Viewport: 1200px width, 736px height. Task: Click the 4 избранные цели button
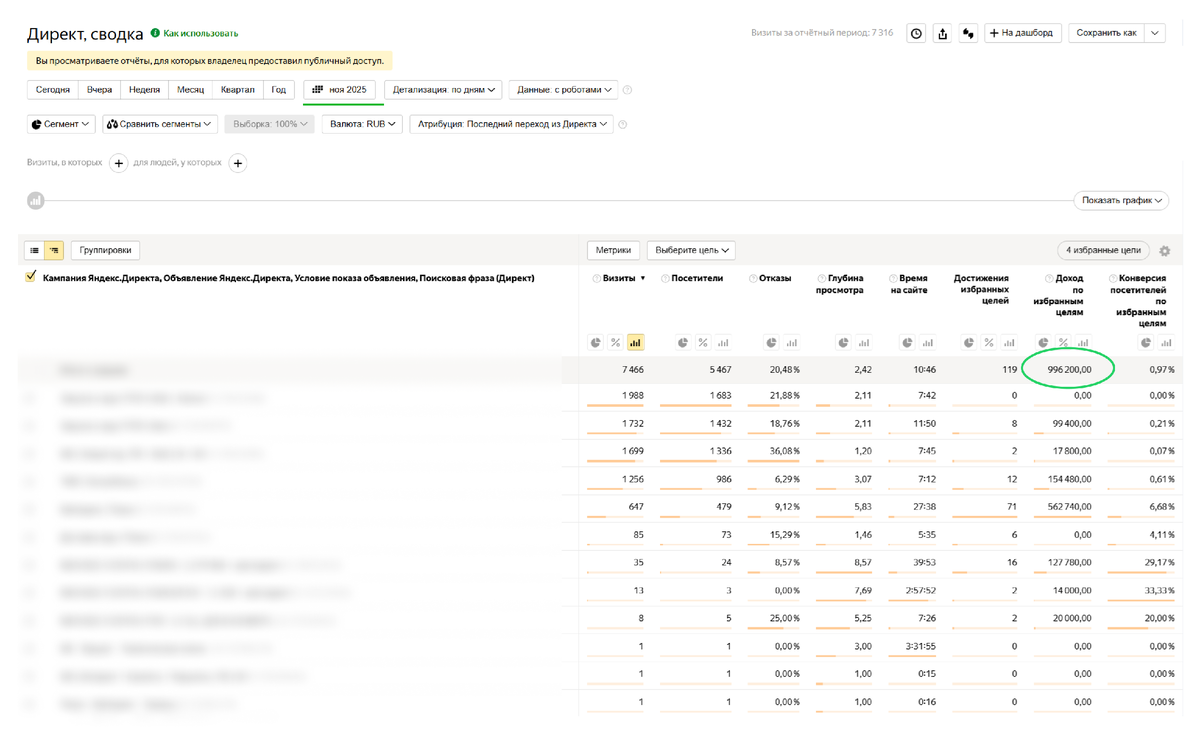pos(1103,250)
